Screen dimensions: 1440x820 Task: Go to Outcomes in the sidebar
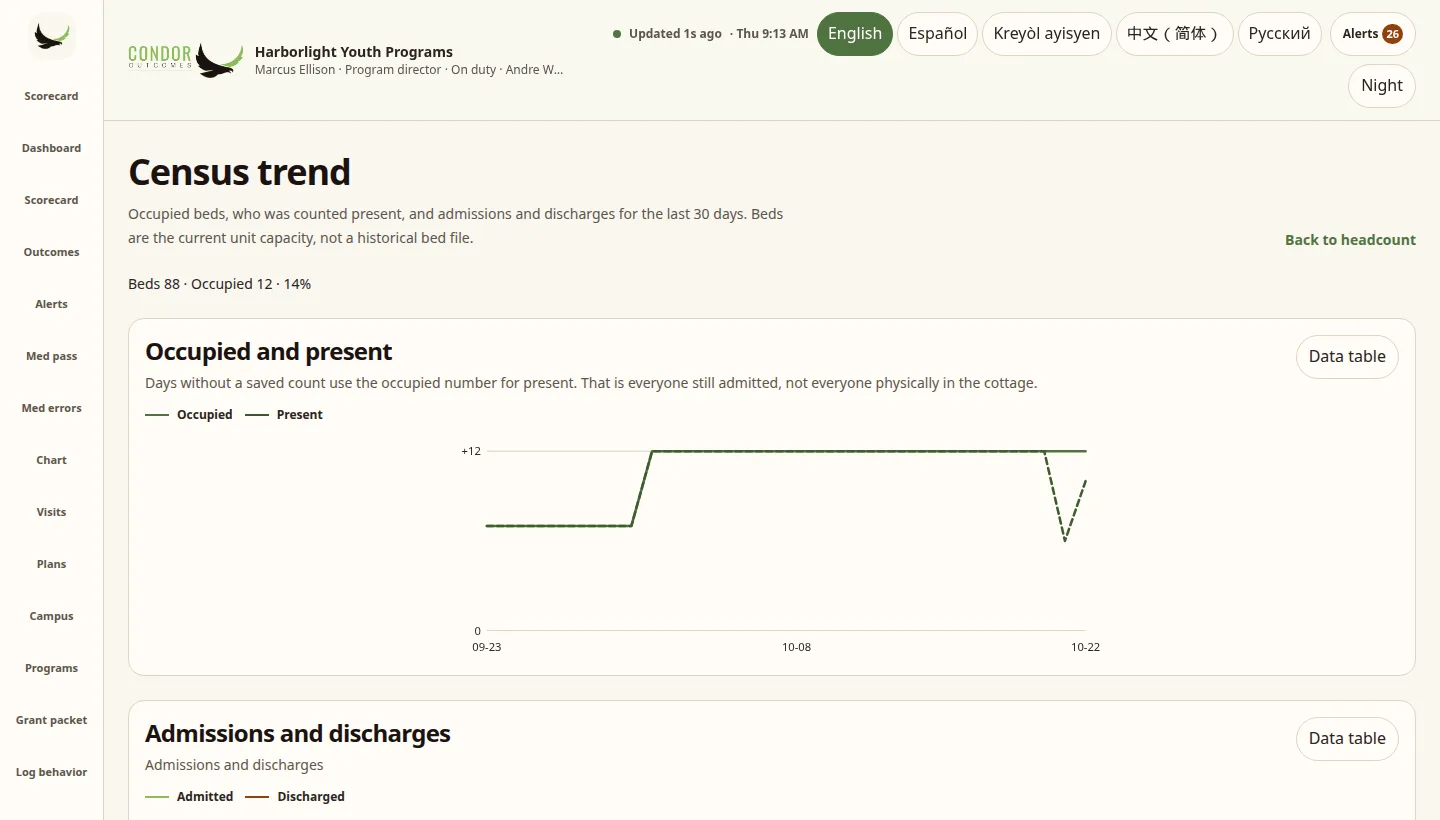click(52, 252)
